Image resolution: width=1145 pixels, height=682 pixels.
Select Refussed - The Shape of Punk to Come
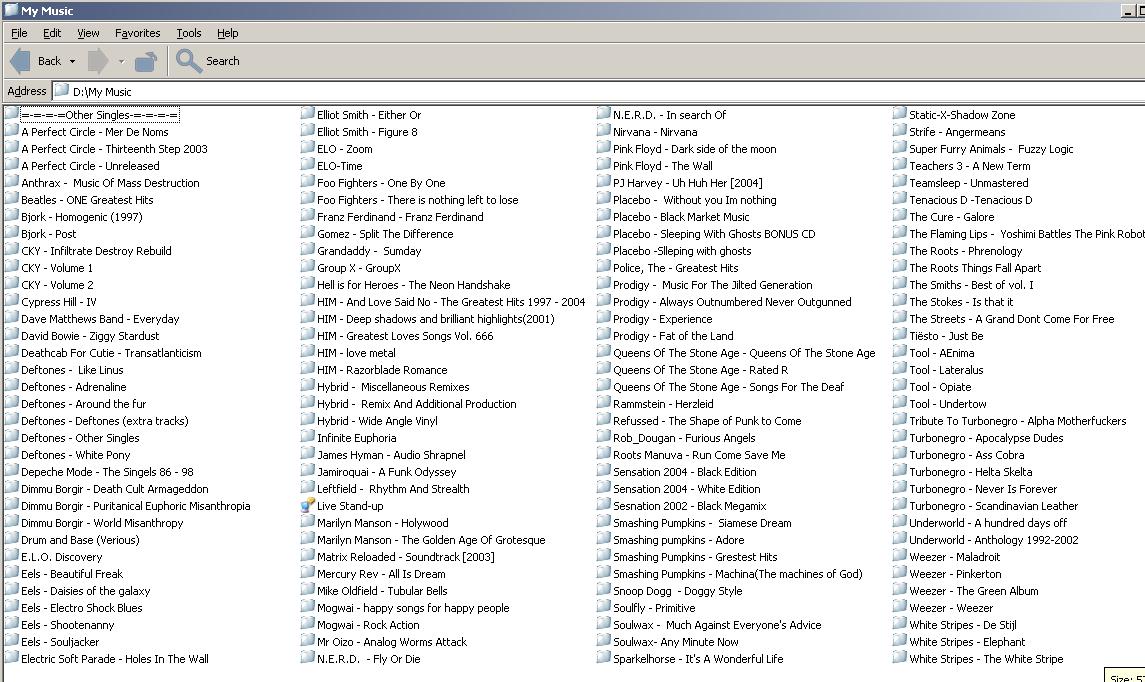pos(707,421)
